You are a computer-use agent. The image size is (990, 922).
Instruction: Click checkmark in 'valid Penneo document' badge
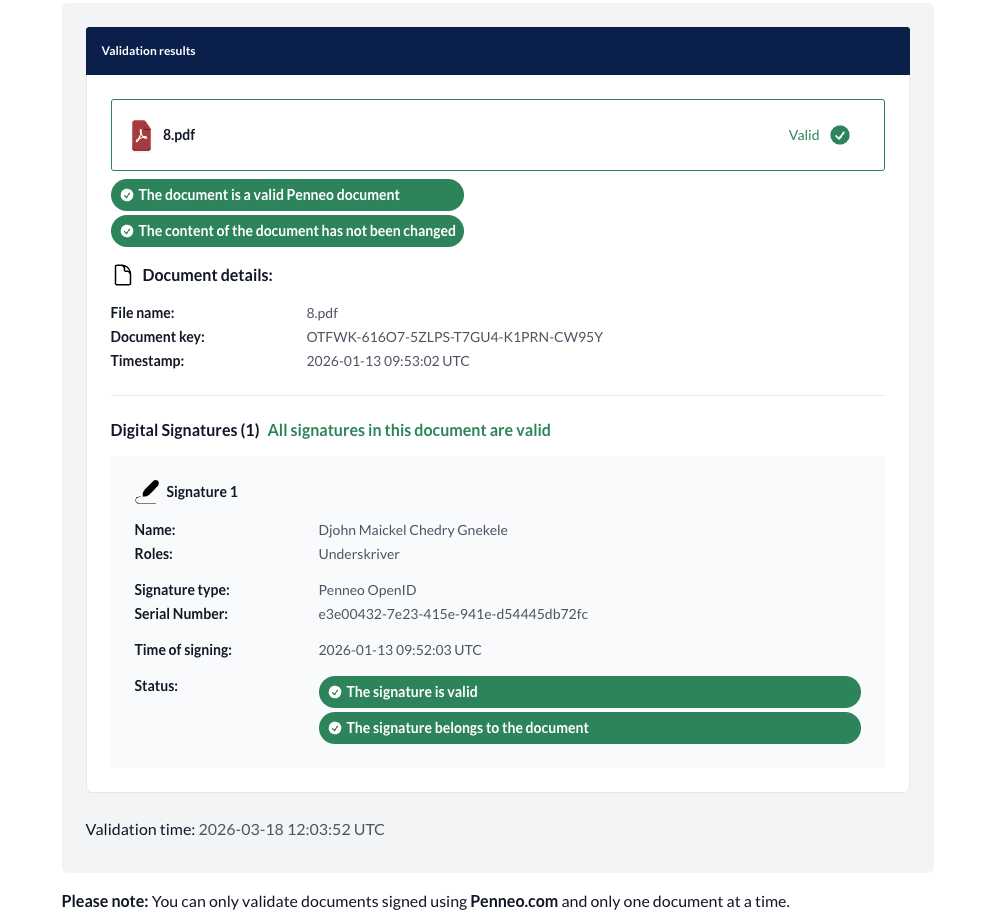[127, 195]
